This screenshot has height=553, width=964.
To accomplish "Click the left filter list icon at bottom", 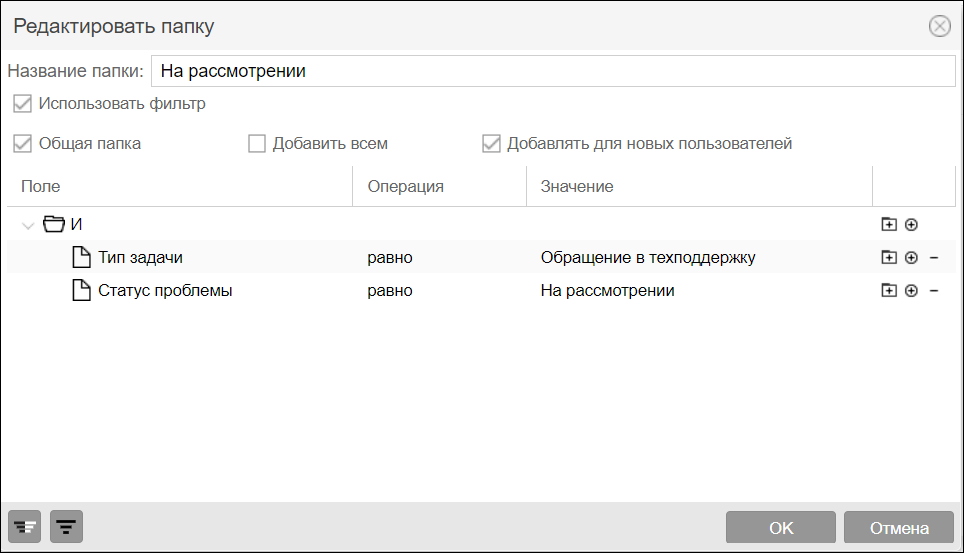I will pos(25,527).
